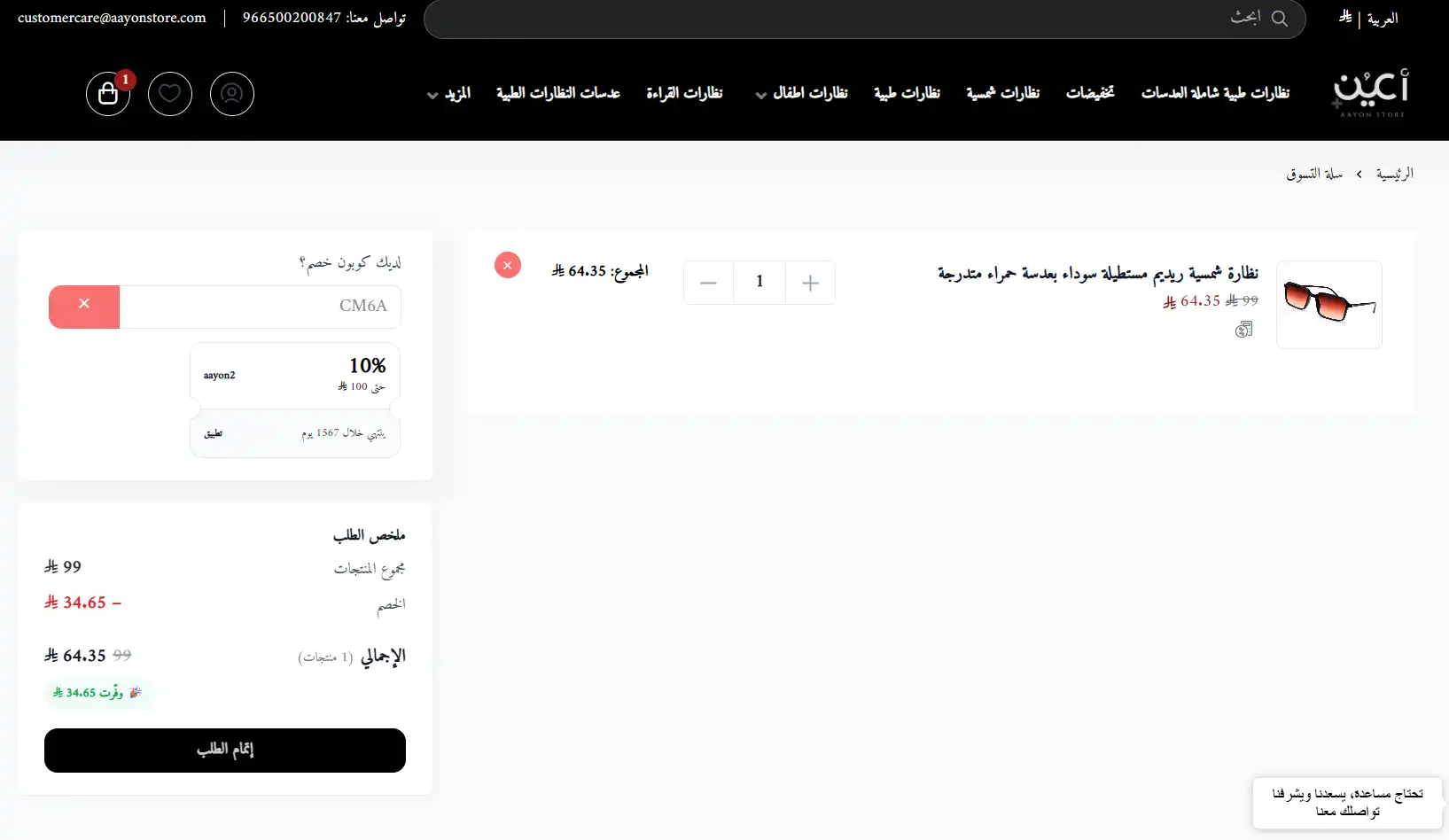Click the currency symbol in header
1449x840 pixels.
pos(1345,16)
